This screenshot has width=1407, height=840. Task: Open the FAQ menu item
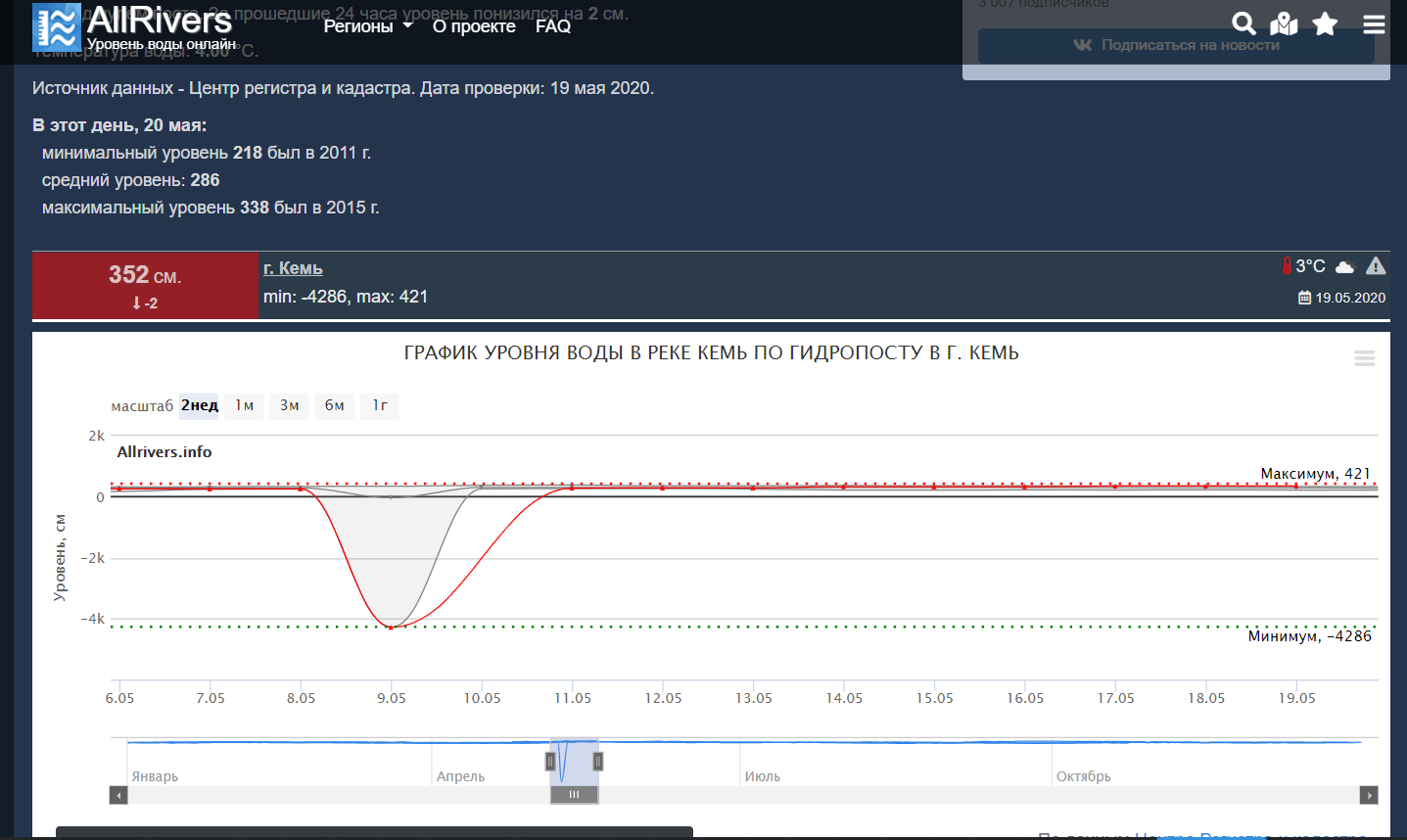553,26
